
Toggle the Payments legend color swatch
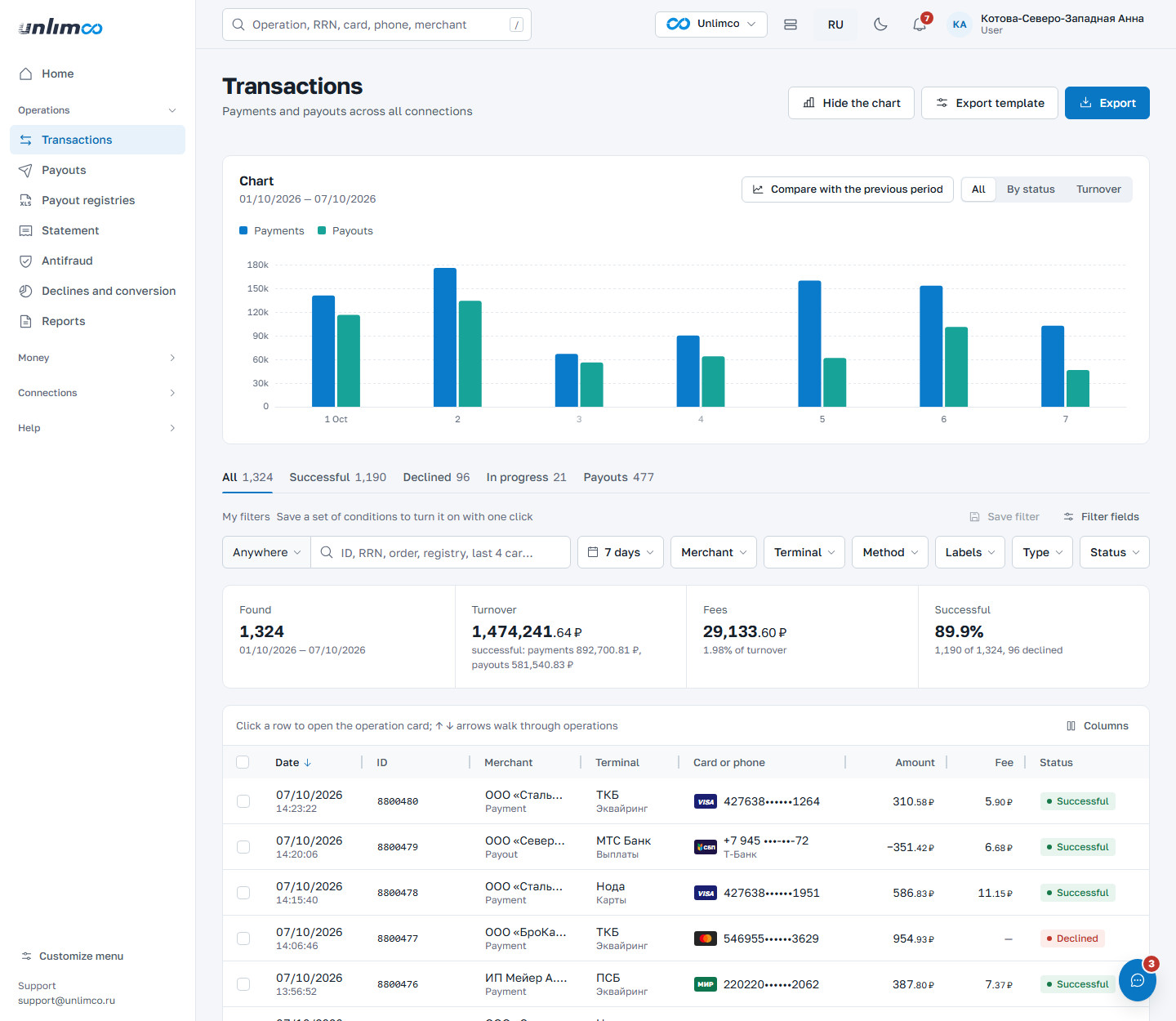coord(243,231)
